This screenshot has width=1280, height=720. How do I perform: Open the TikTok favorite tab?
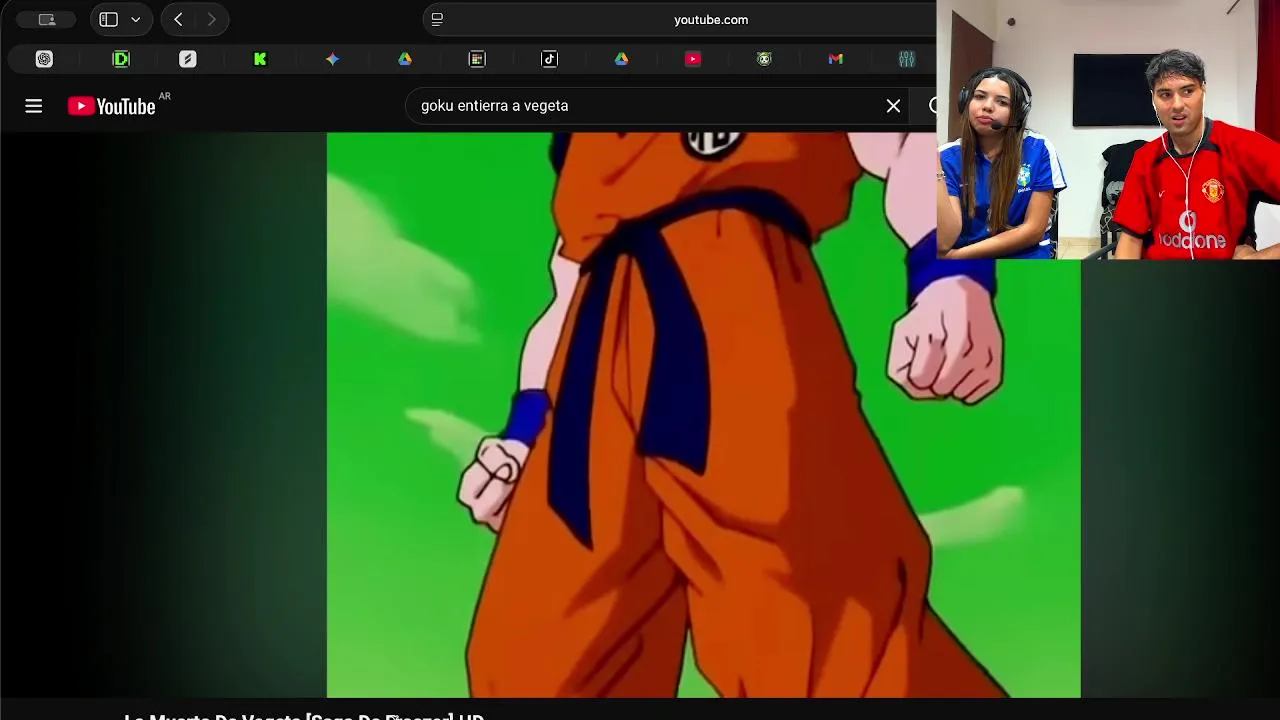click(549, 59)
